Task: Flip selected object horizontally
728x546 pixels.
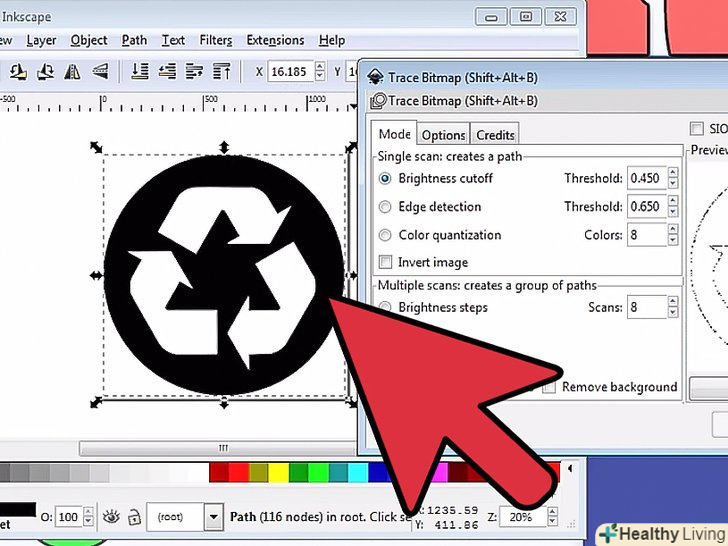Action: point(74,71)
